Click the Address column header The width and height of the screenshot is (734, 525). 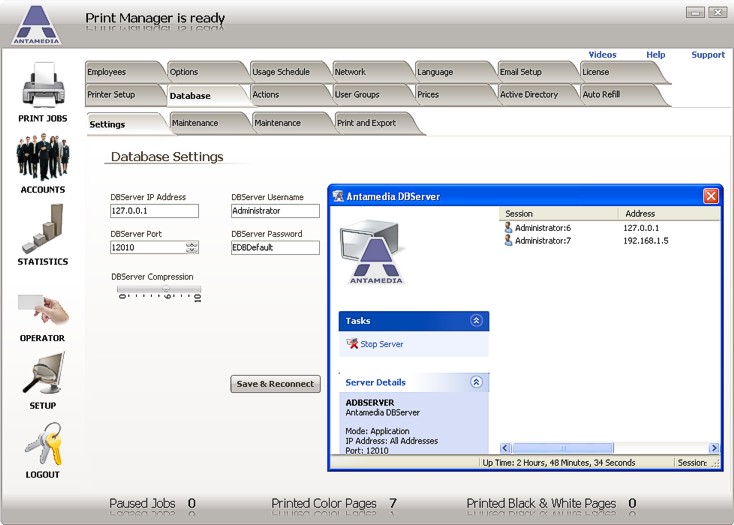[x=669, y=213]
